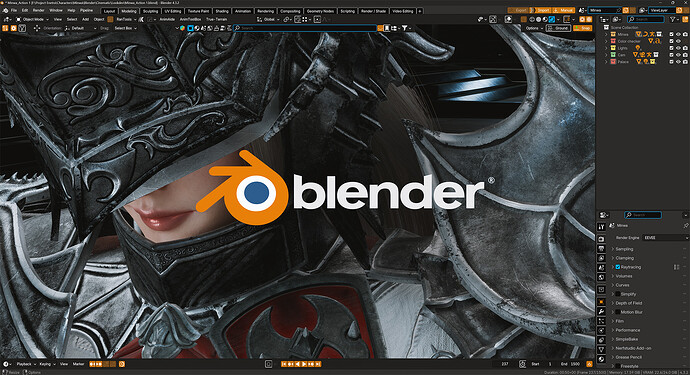This screenshot has height=375, width=690.
Task: Open the Scene properties tab icon
Action: (601, 268)
